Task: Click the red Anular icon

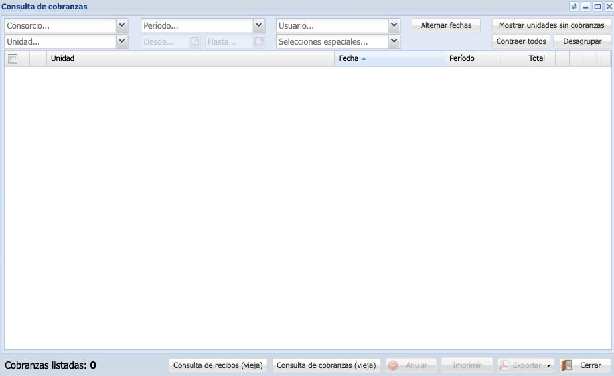Action: click(393, 365)
